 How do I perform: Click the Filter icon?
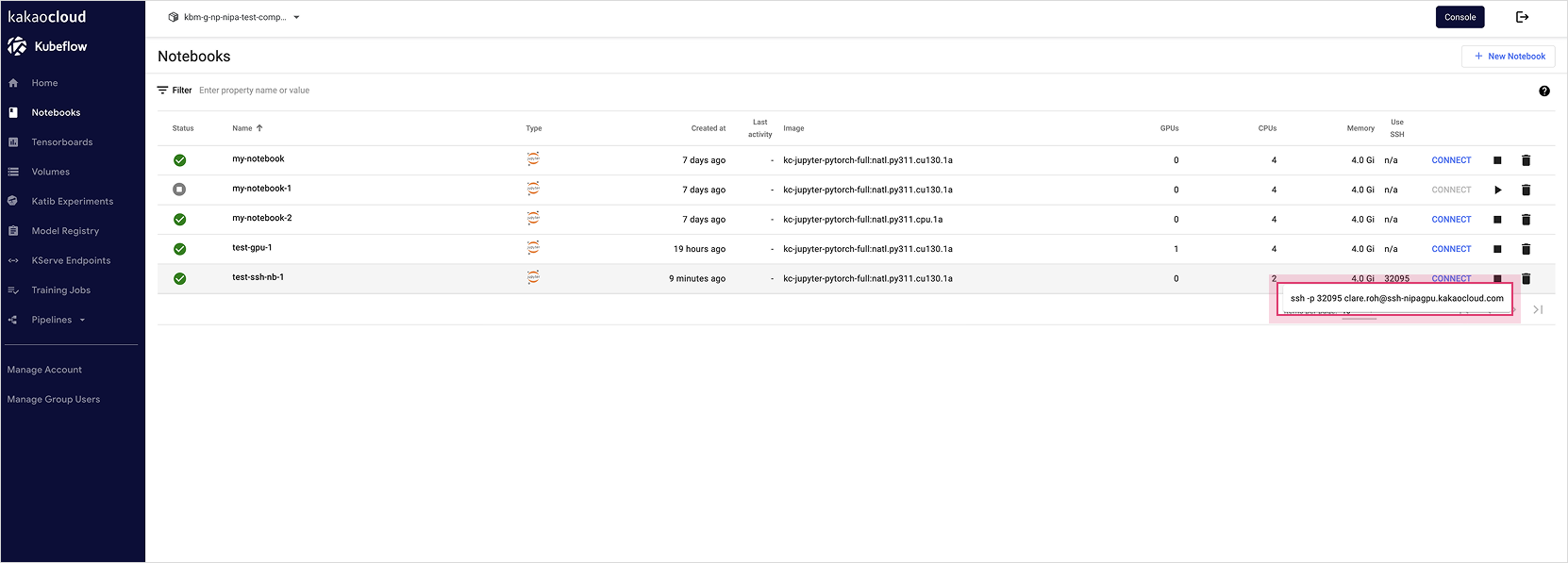162,91
